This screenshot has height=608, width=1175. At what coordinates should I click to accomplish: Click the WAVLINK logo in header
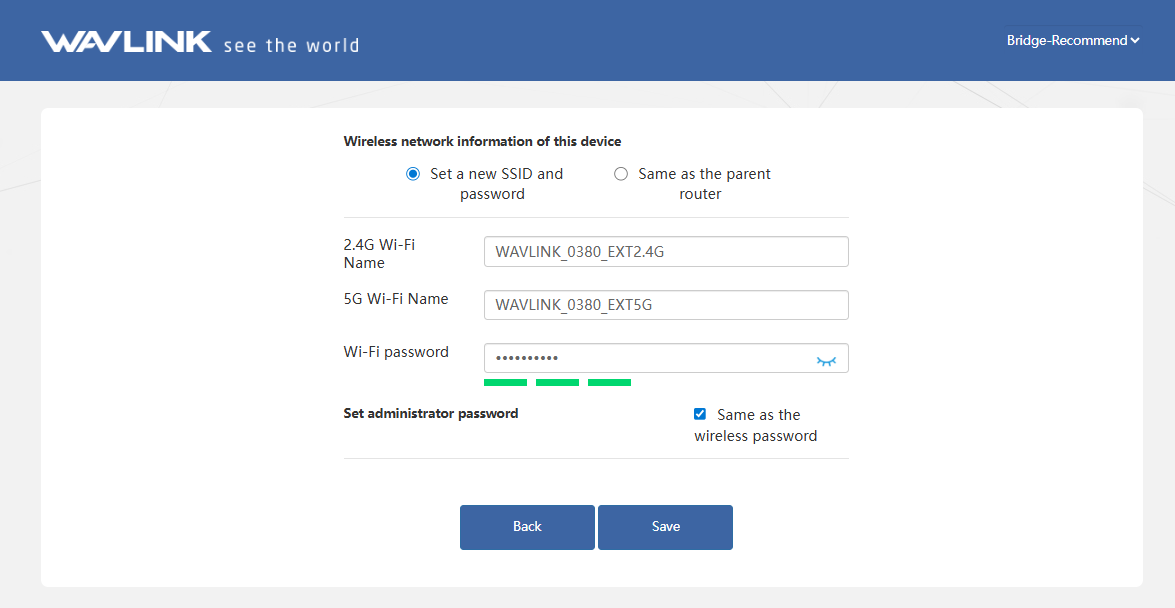(x=126, y=42)
